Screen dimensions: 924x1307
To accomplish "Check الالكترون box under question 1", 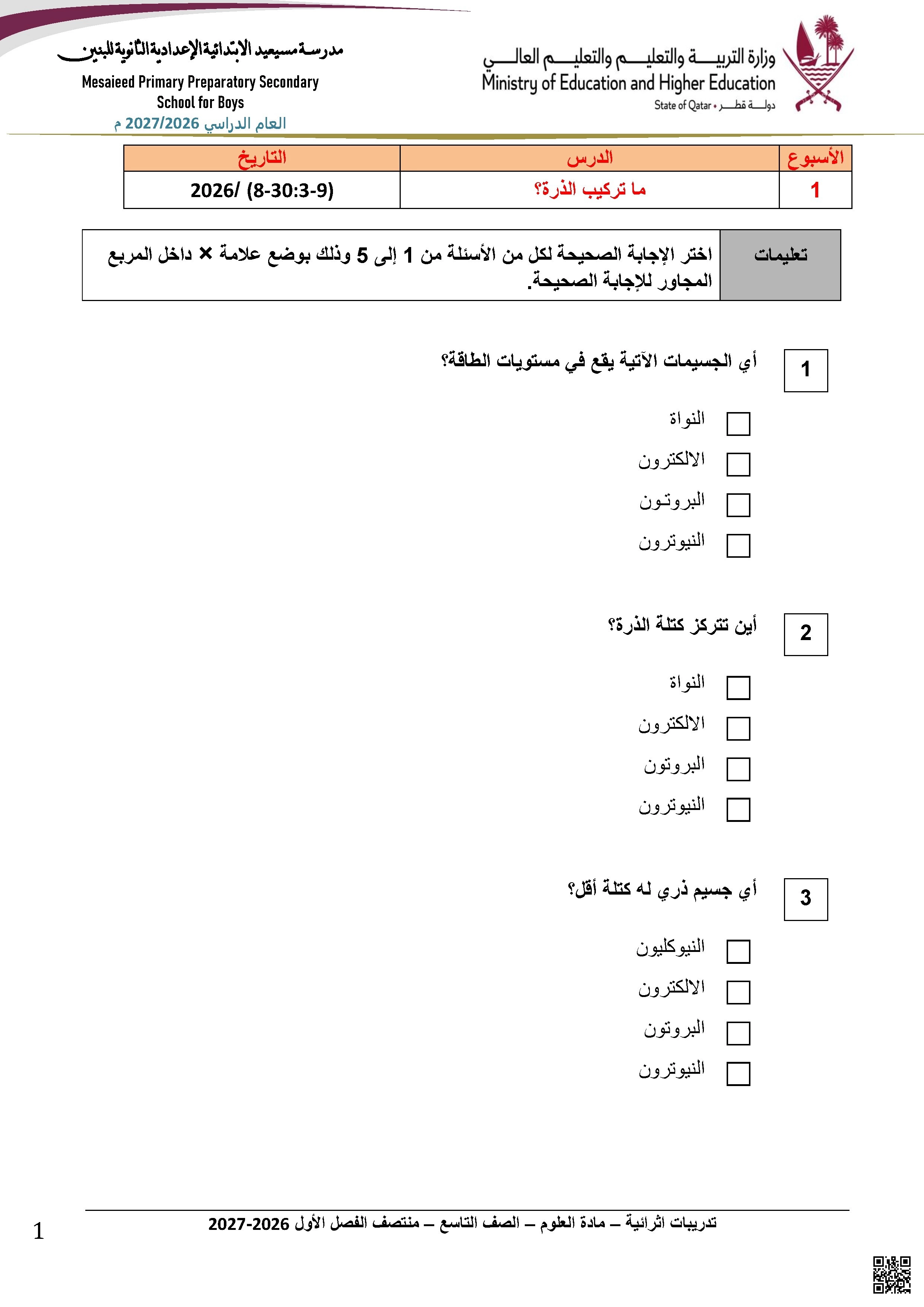I will pyautogui.click(x=738, y=465).
